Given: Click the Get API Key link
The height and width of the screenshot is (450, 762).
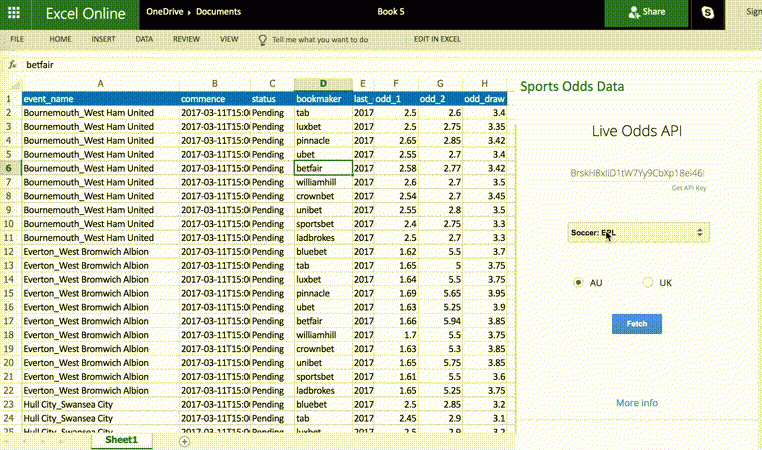Looking at the screenshot, I should (x=689, y=188).
